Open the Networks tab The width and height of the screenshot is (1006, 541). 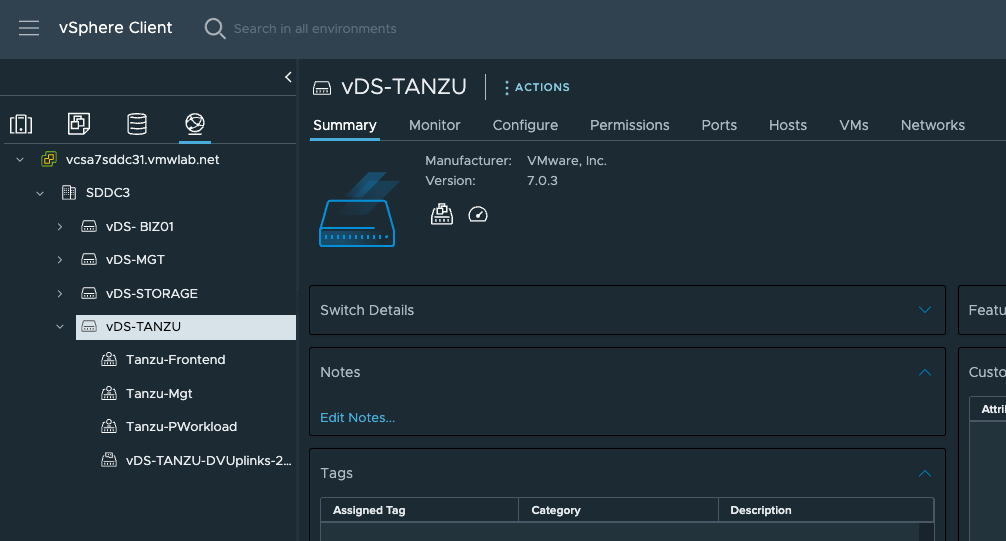coord(932,125)
